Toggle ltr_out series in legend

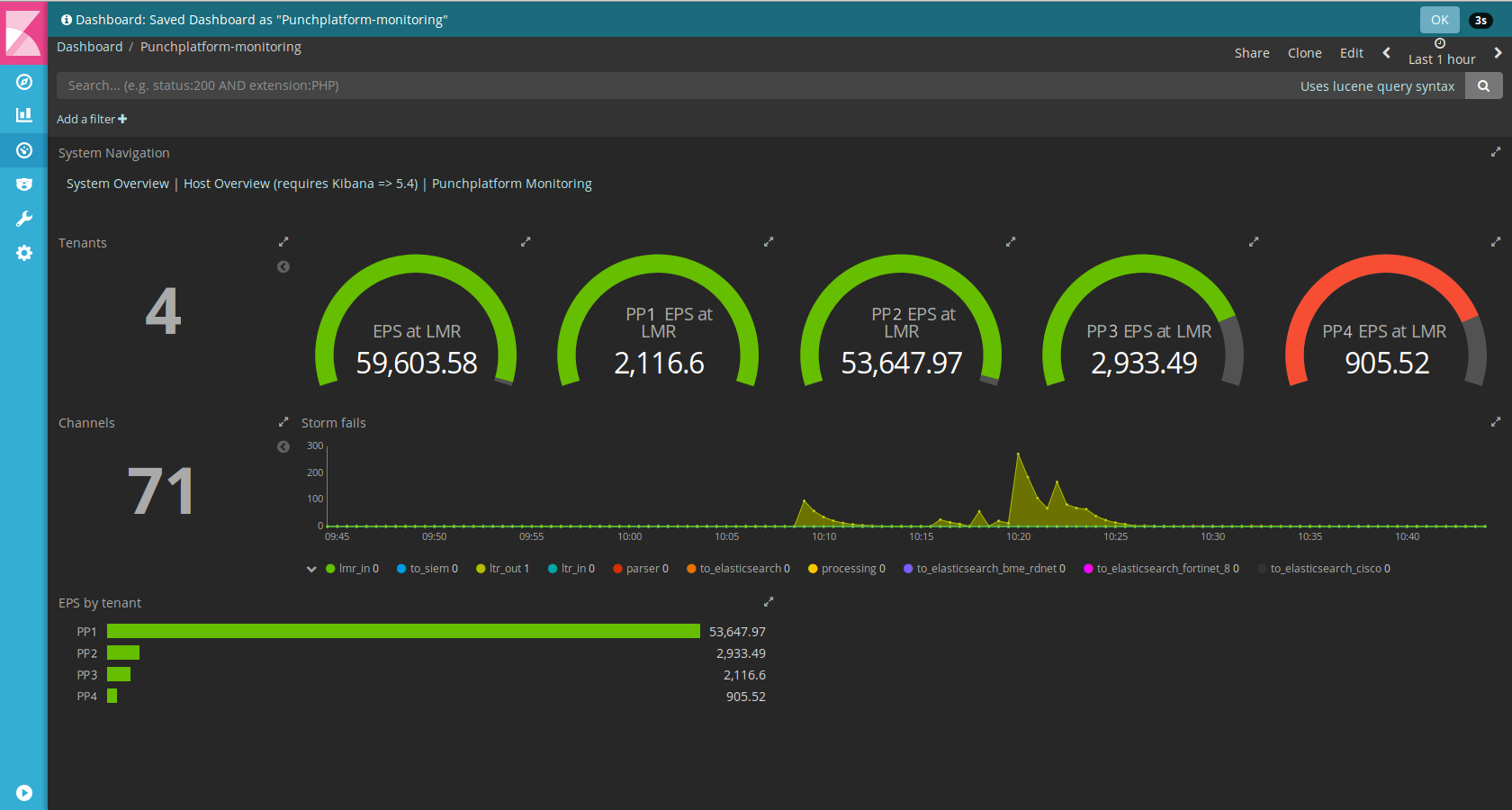(x=502, y=569)
